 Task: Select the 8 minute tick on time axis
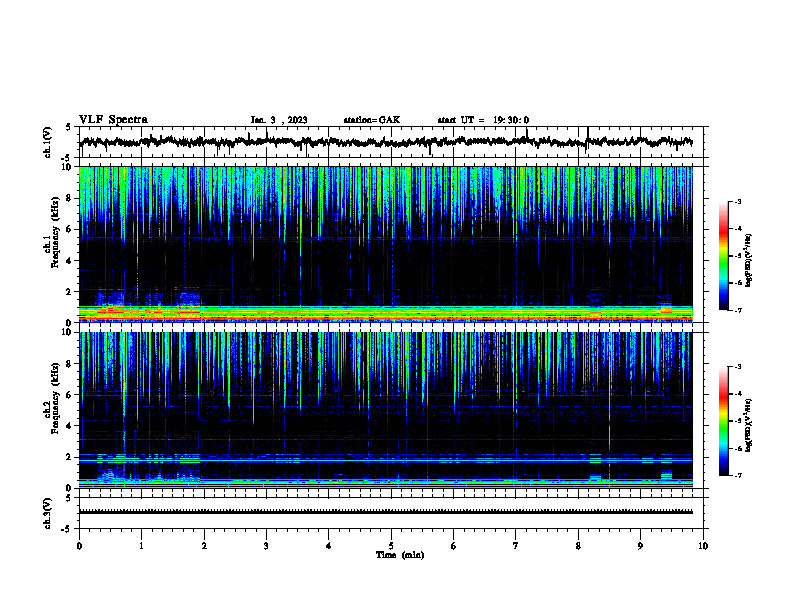pyautogui.click(x=578, y=546)
